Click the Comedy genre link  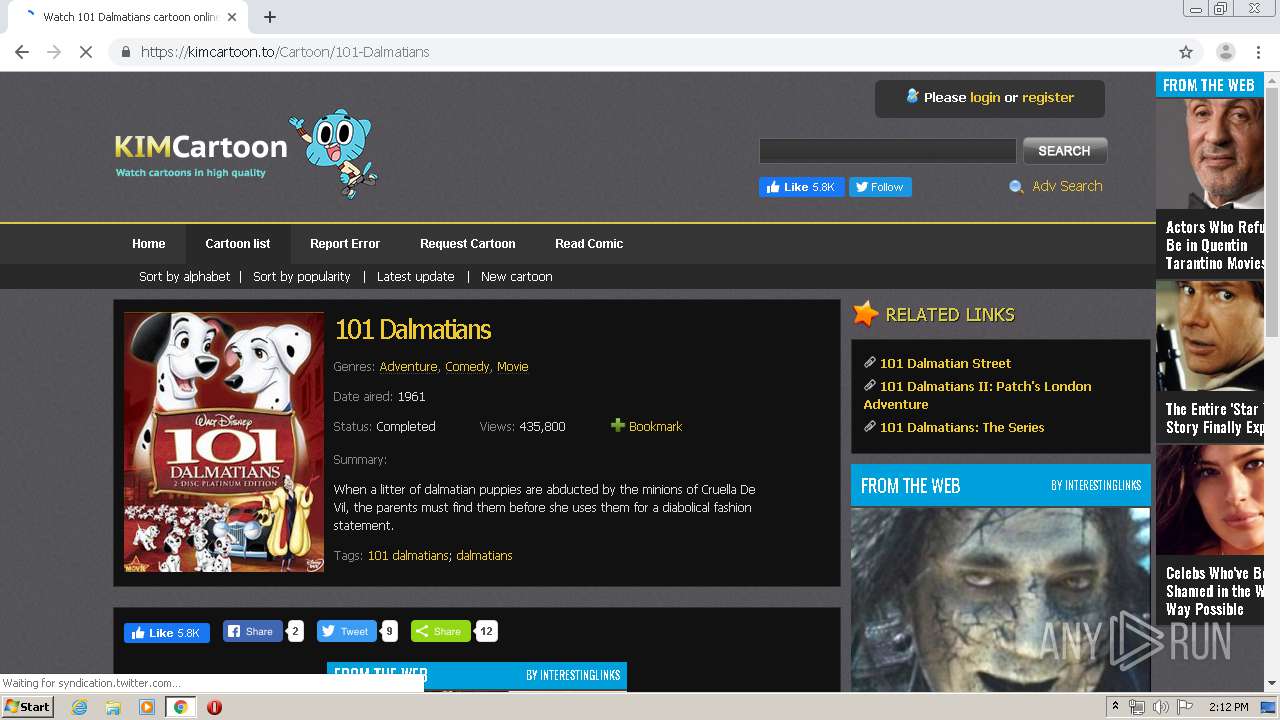click(467, 367)
